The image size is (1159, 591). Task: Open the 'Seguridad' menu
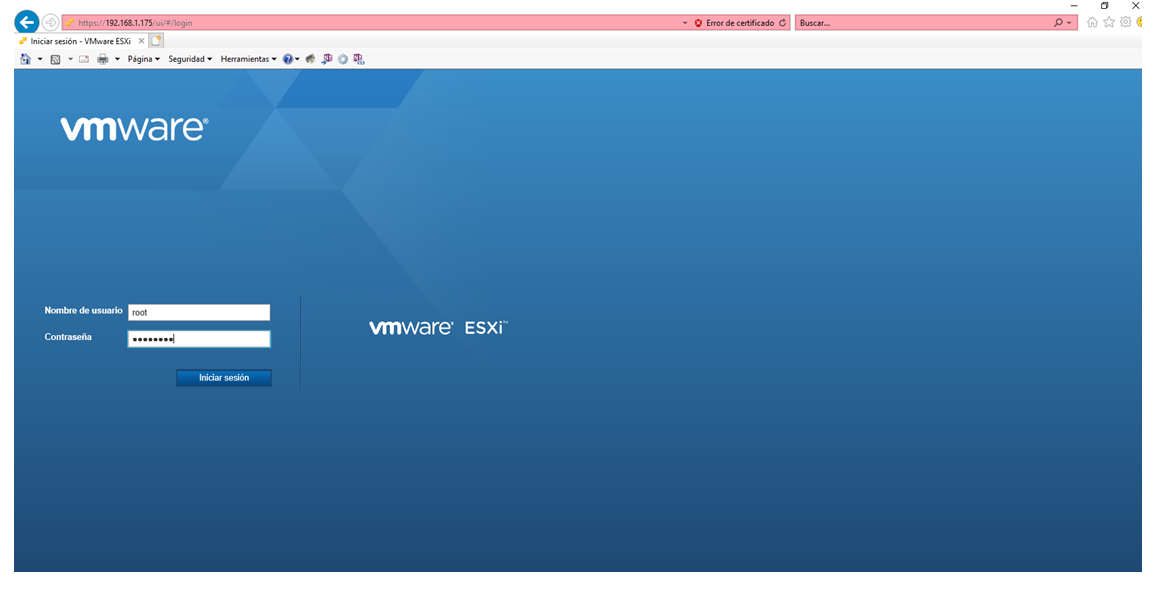click(x=190, y=59)
